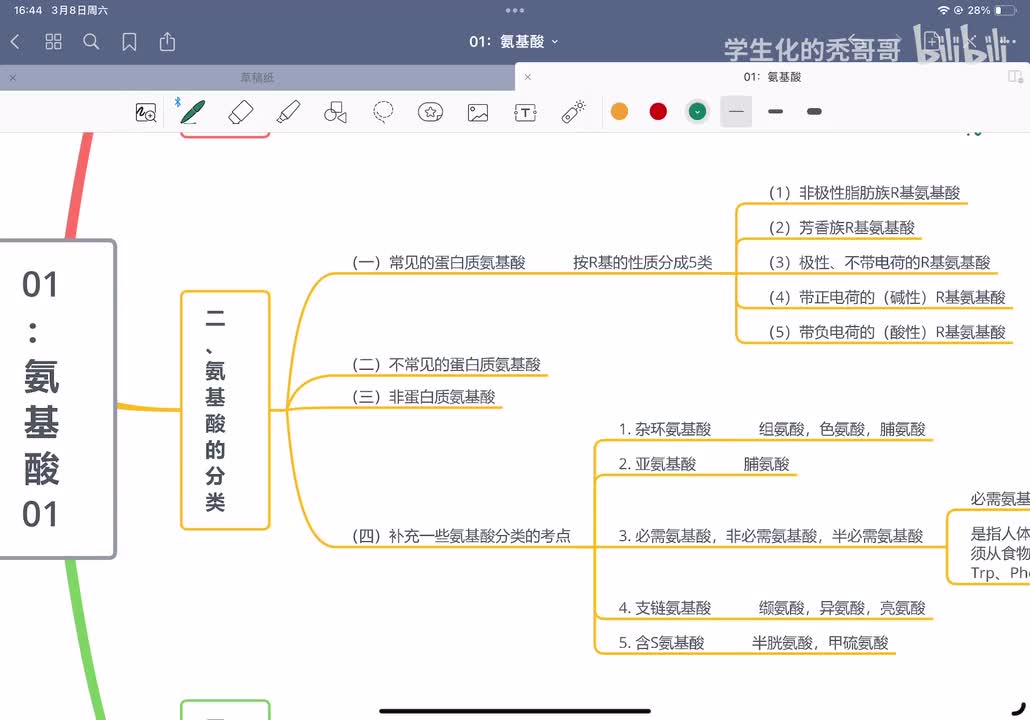
Task: Tap 脯氨酸 beside 亚氨基酸
Action: (767, 464)
